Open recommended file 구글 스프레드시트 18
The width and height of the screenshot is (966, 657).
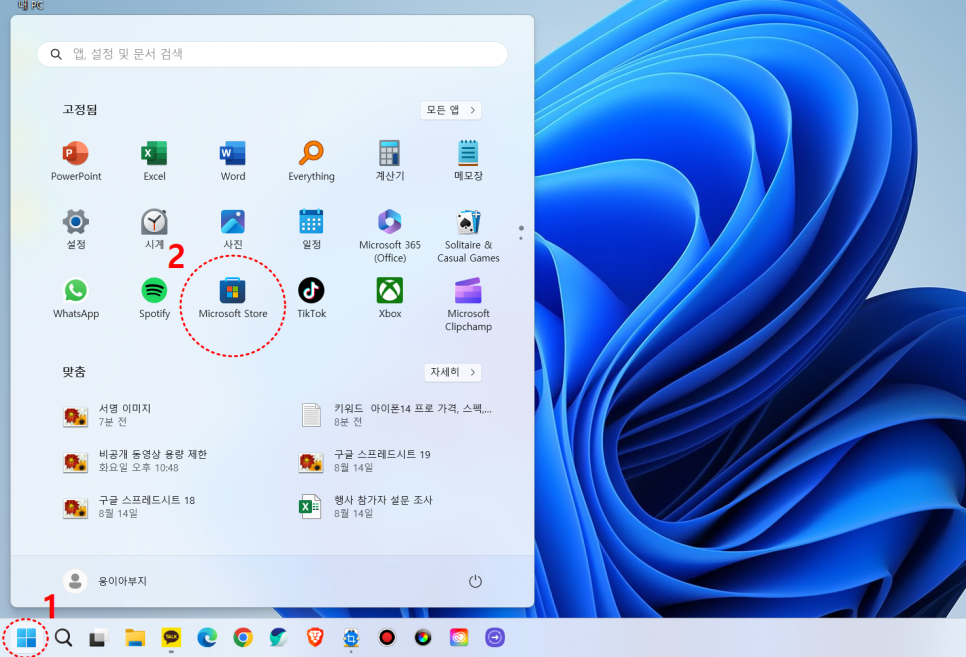[x=129, y=507]
